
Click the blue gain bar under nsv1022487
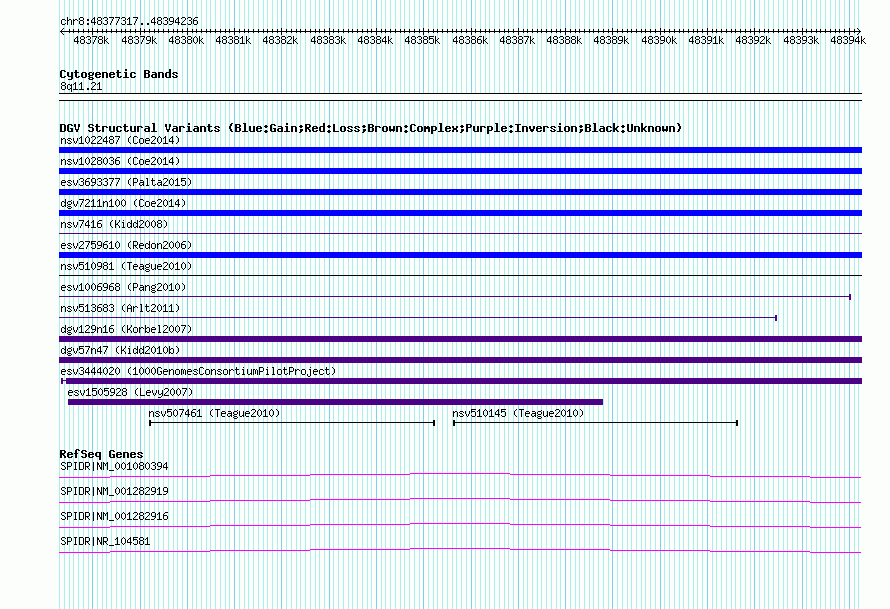tap(460, 150)
